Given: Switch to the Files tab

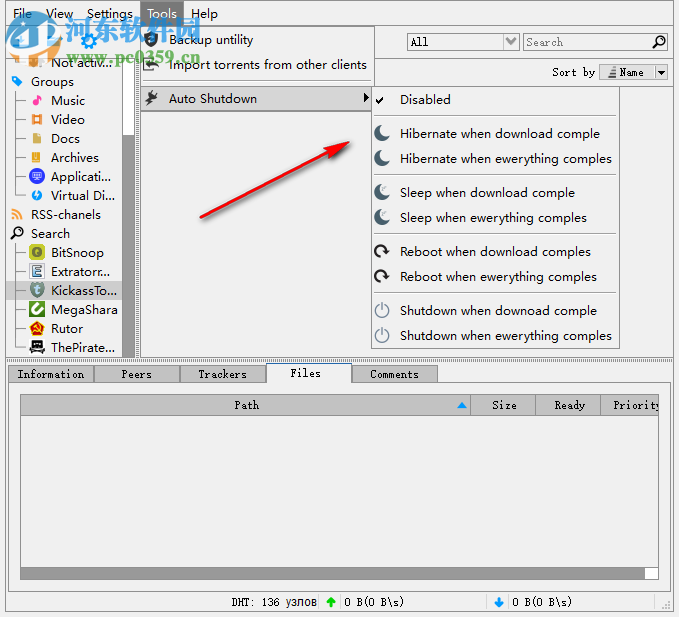Looking at the screenshot, I should pos(309,373).
